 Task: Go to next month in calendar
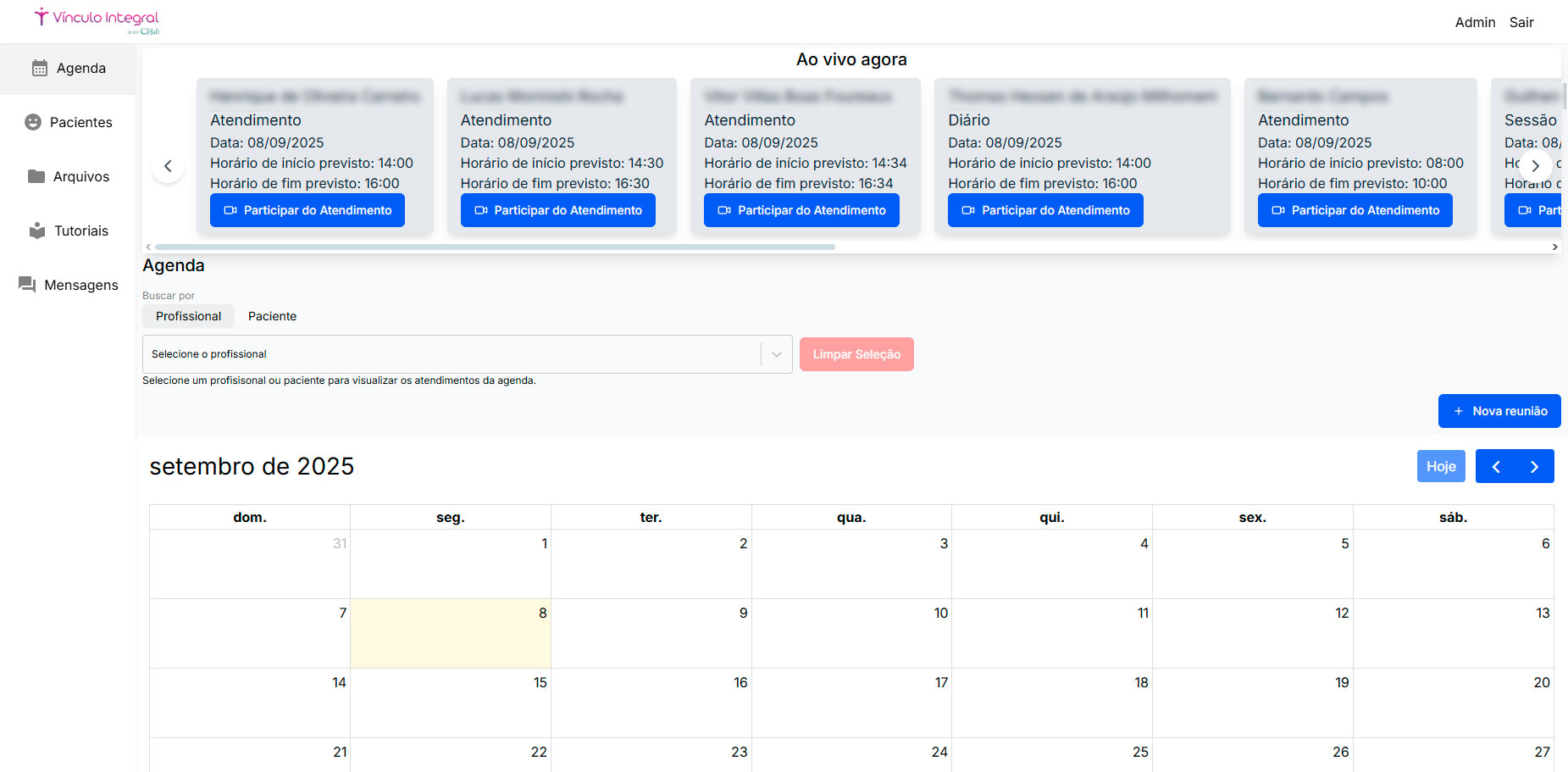1534,467
